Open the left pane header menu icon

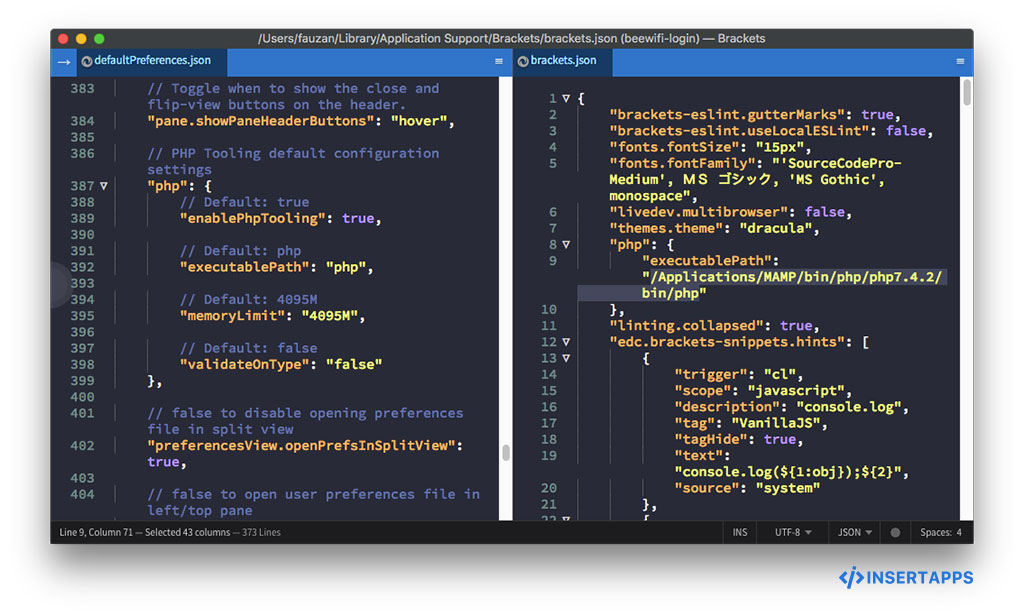pyautogui.click(x=499, y=61)
